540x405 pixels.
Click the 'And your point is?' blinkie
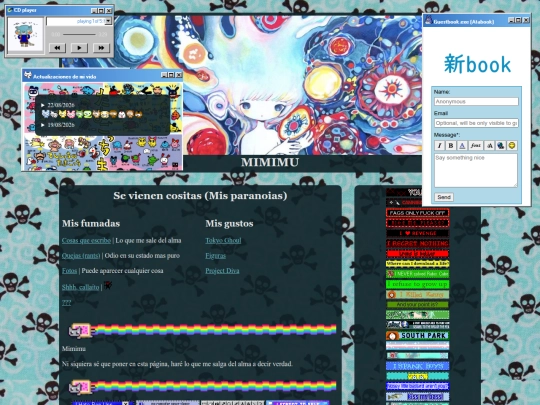point(417,304)
